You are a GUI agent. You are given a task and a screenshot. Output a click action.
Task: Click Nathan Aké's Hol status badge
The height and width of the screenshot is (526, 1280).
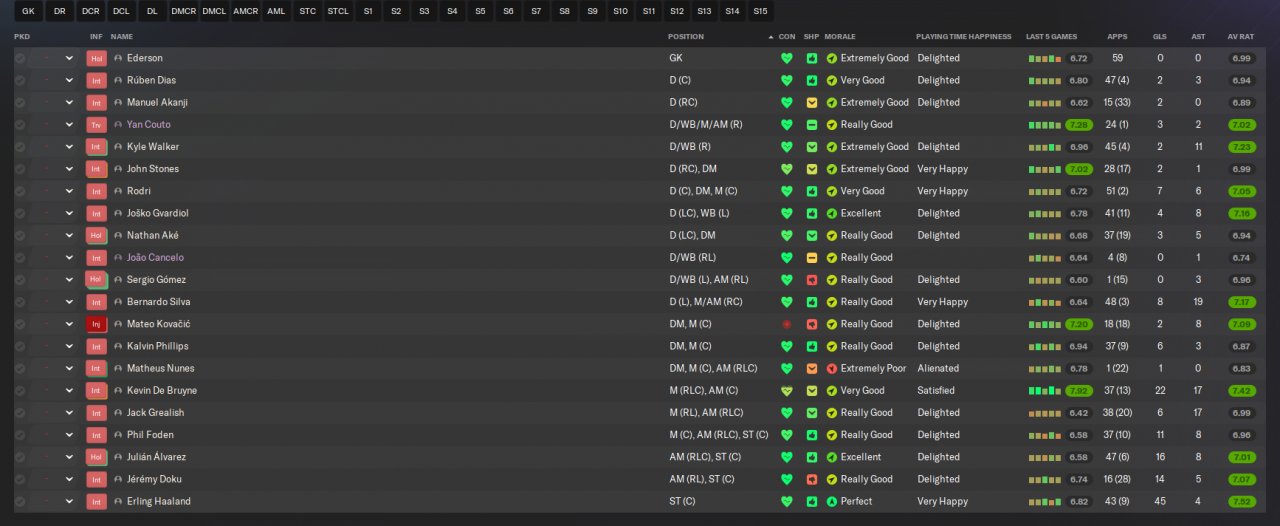96,235
